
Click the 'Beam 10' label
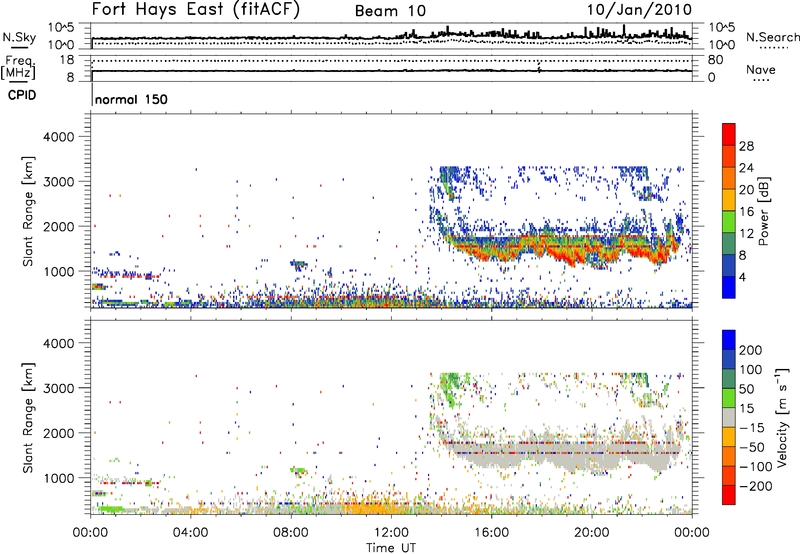[x=390, y=11]
